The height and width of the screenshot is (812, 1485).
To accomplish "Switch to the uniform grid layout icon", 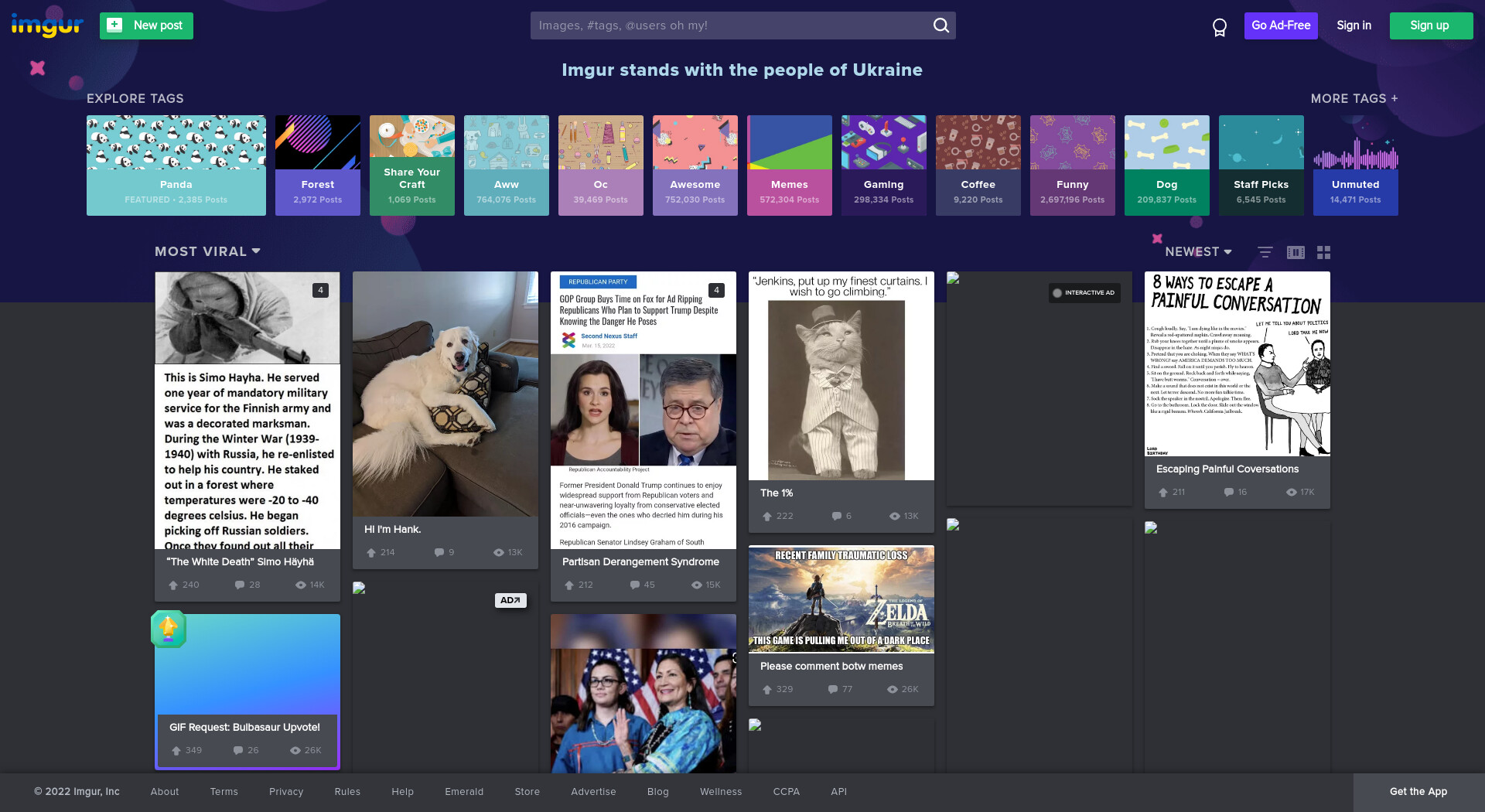I will [1324, 252].
